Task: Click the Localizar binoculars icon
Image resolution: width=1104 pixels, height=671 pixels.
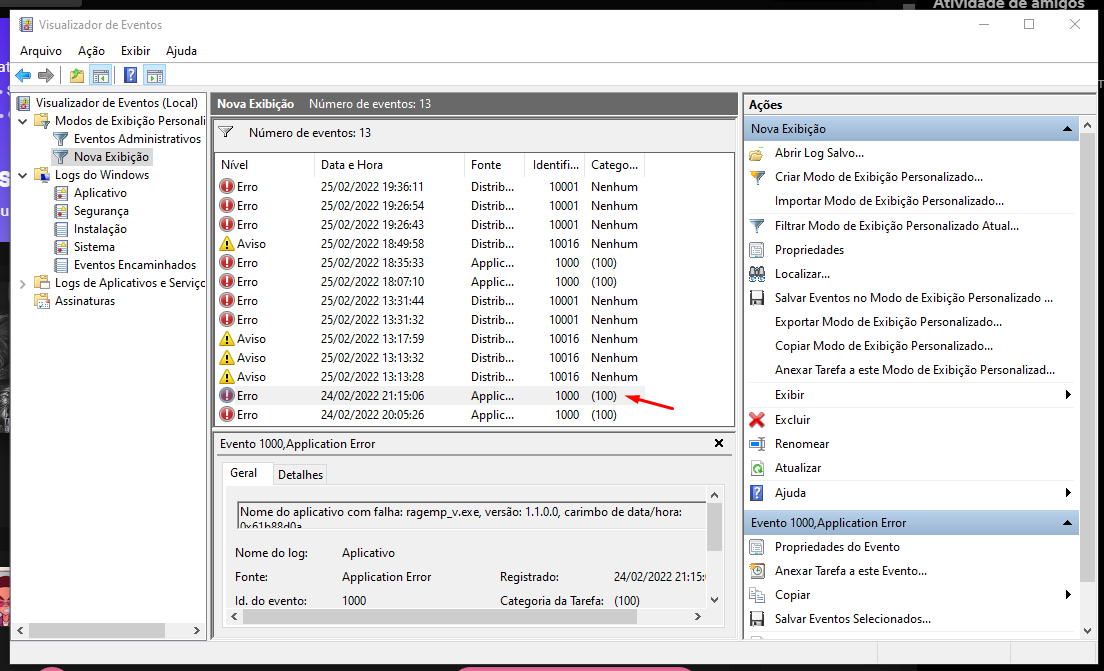Action: pos(757,274)
